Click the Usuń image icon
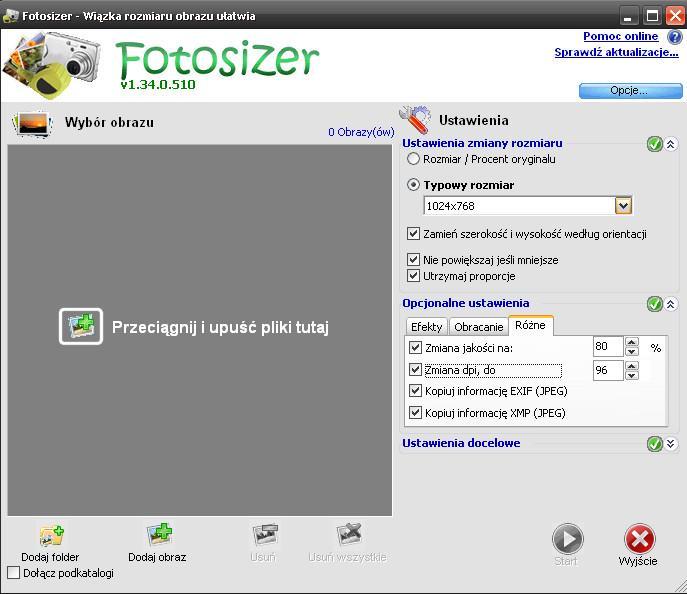 265,534
